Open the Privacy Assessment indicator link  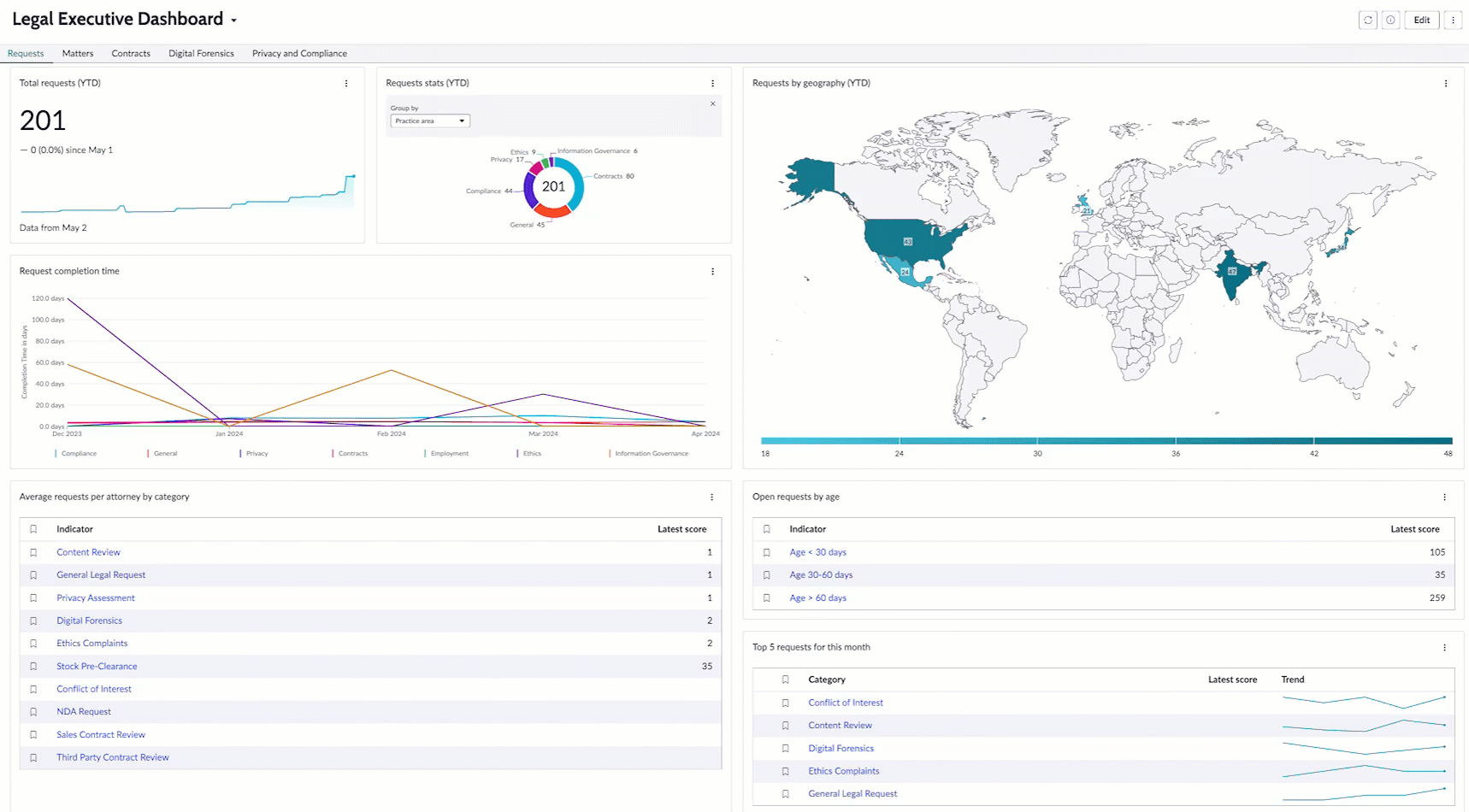point(96,598)
